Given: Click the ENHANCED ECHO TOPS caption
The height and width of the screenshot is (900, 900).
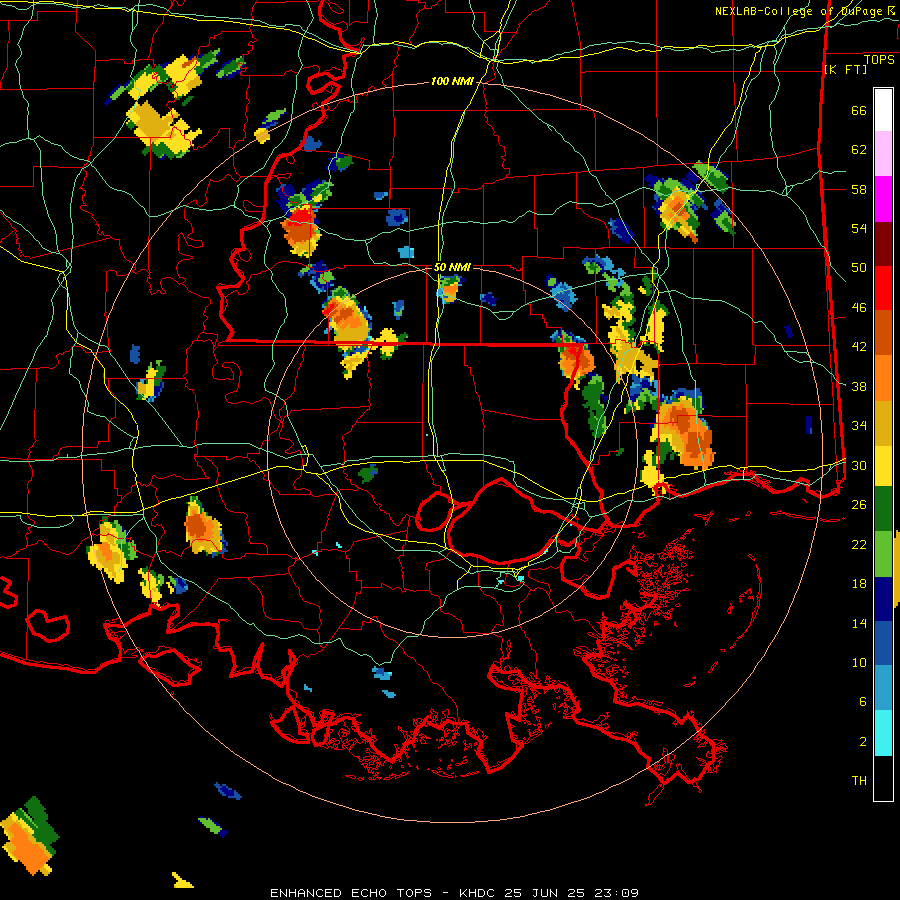Looking at the screenshot, I should click(454, 893).
